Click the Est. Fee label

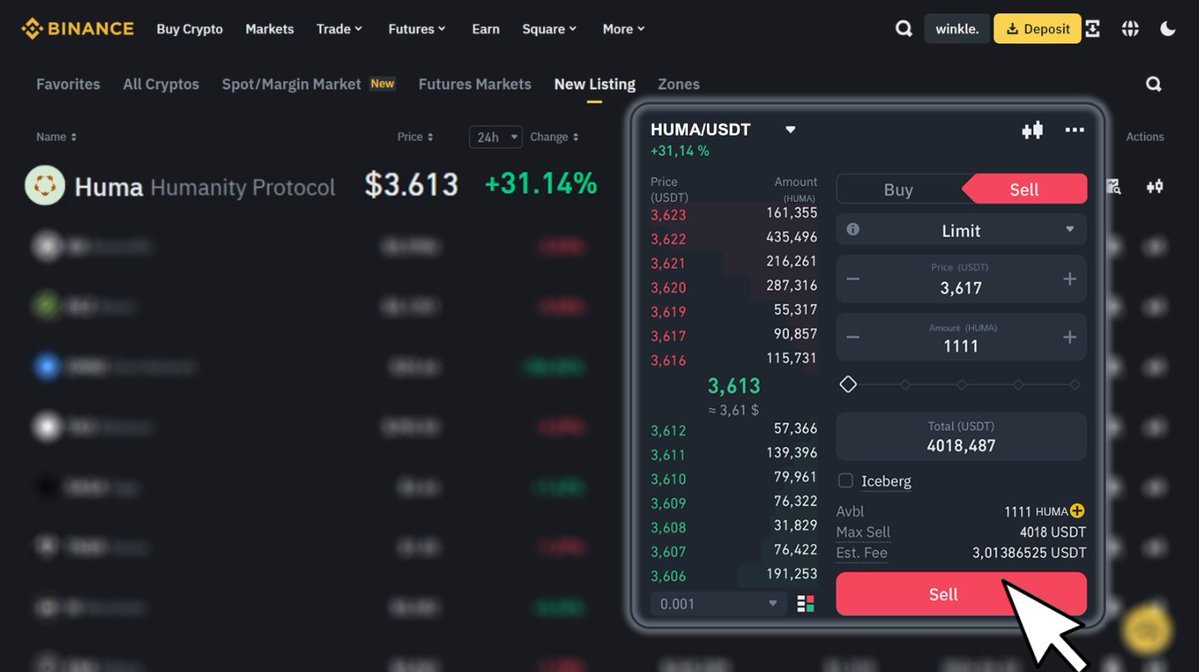click(862, 553)
